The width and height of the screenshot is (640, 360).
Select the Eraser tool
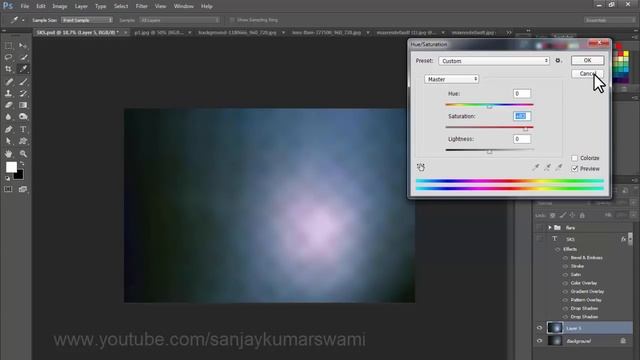pyautogui.click(x=8, y=105)
